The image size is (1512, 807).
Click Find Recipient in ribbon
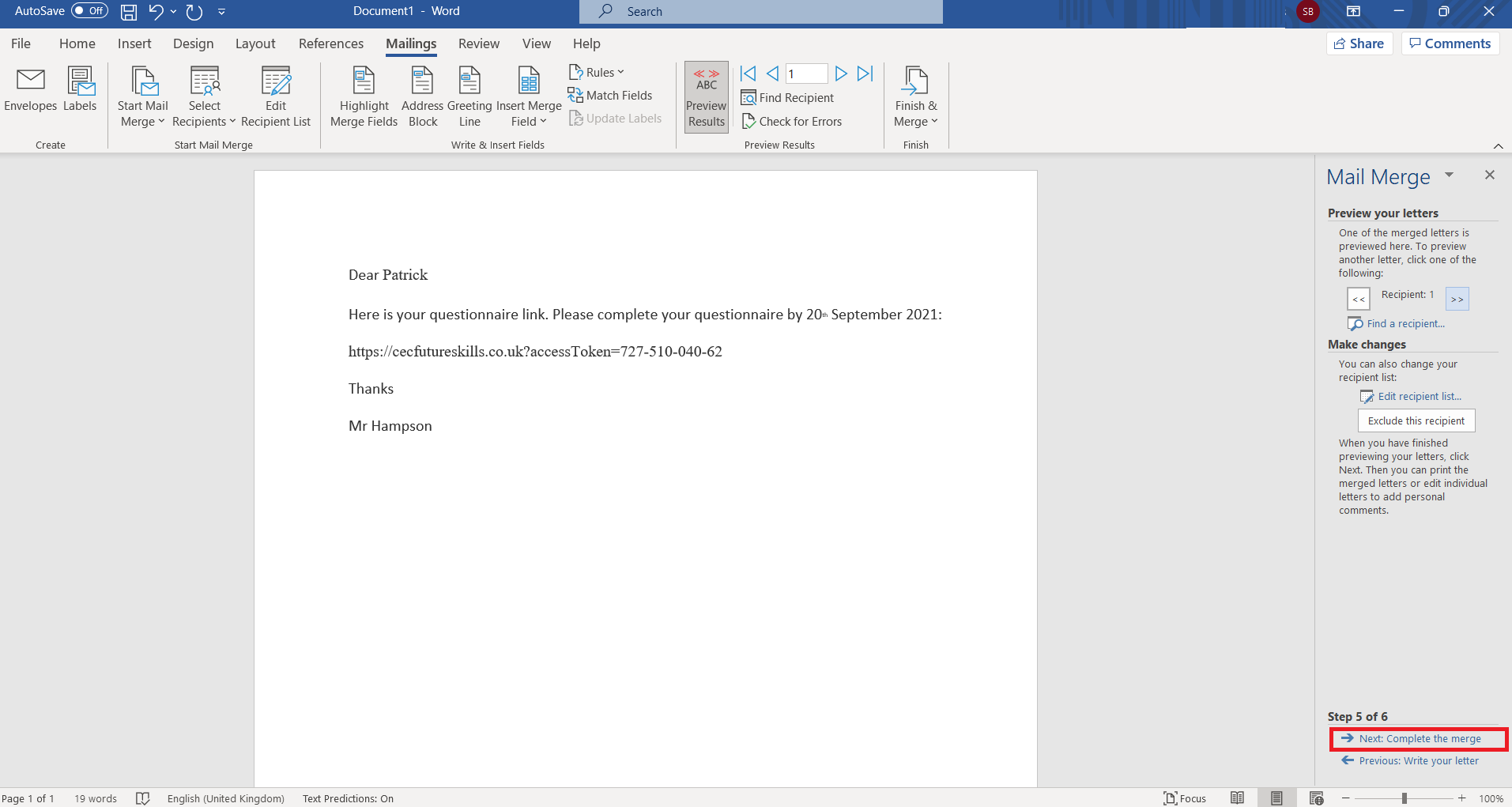[x=787, y=97]
